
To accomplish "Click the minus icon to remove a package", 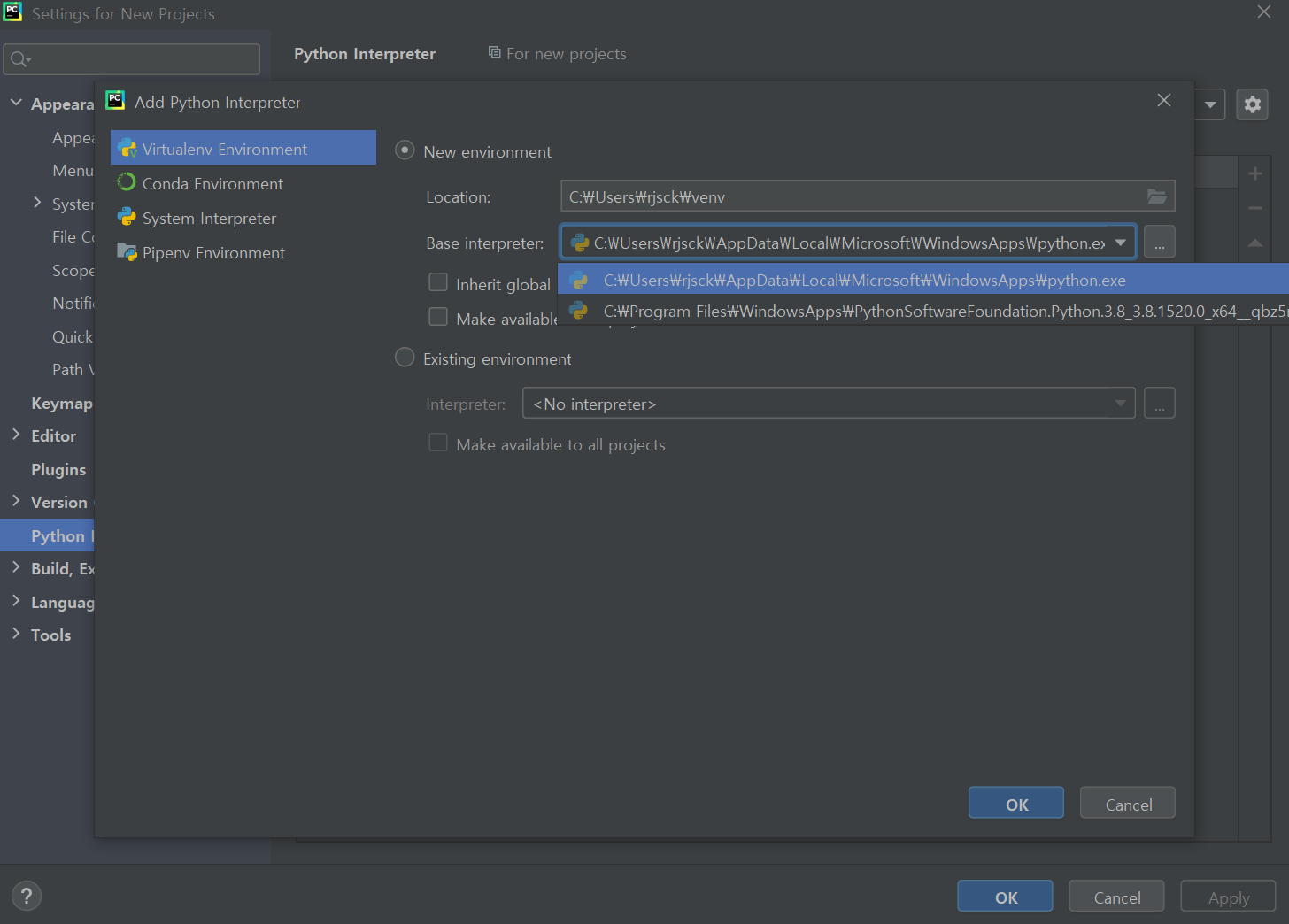I will 1255,208.
